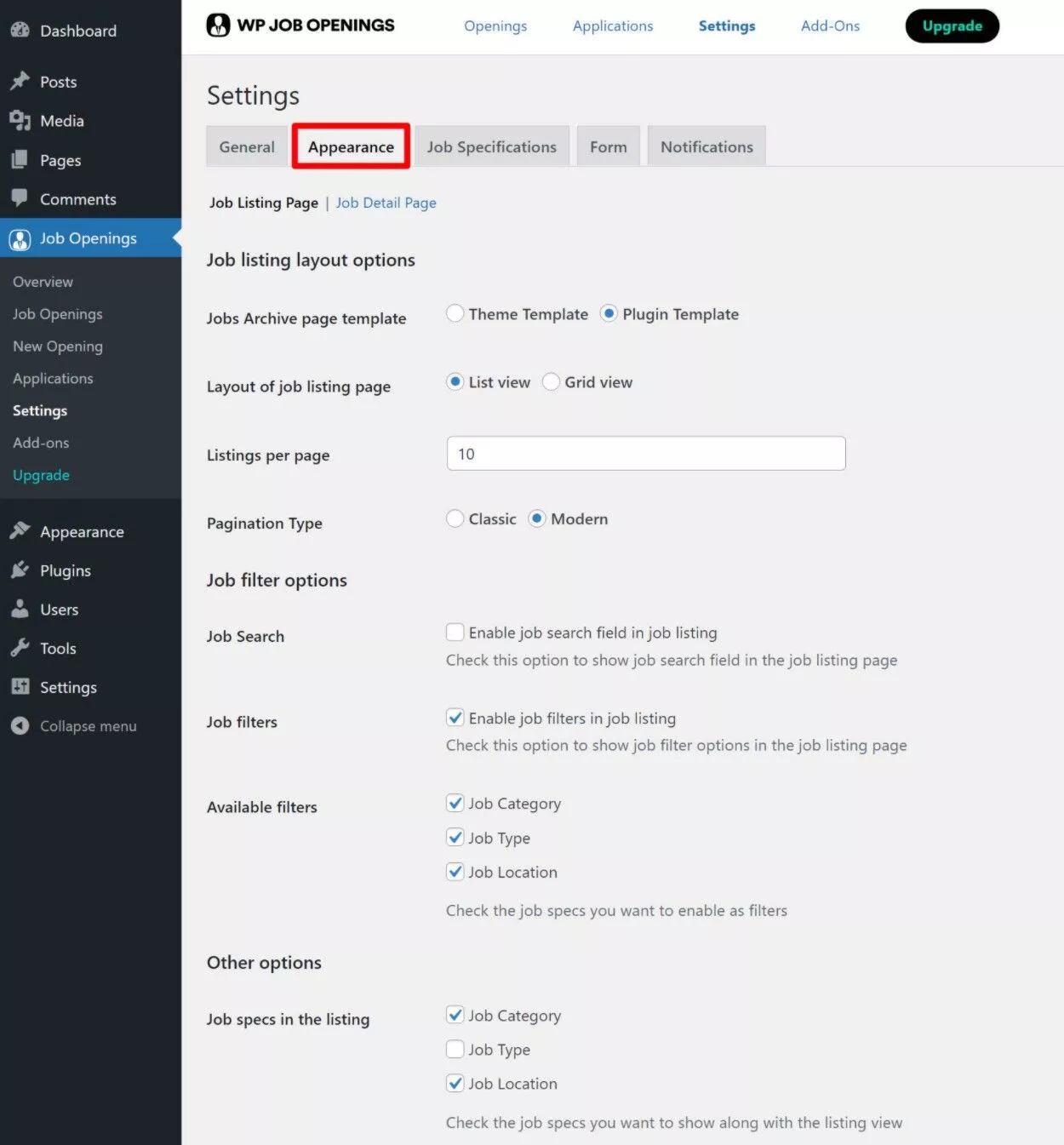This screenshot has width=1064, height=1145.
Task: Click the Appearance paintbrush icon in sidebar
Action: coord(20,530)
